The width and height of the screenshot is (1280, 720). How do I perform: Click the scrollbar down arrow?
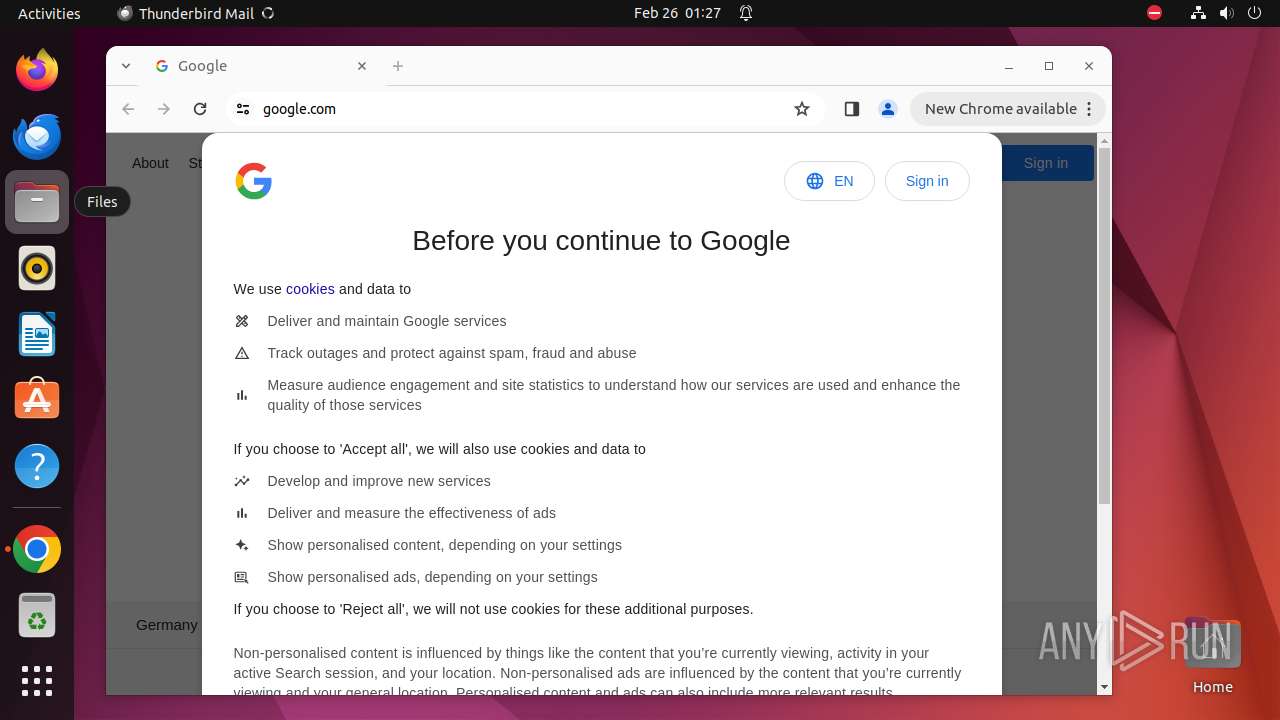[1104, 687]
